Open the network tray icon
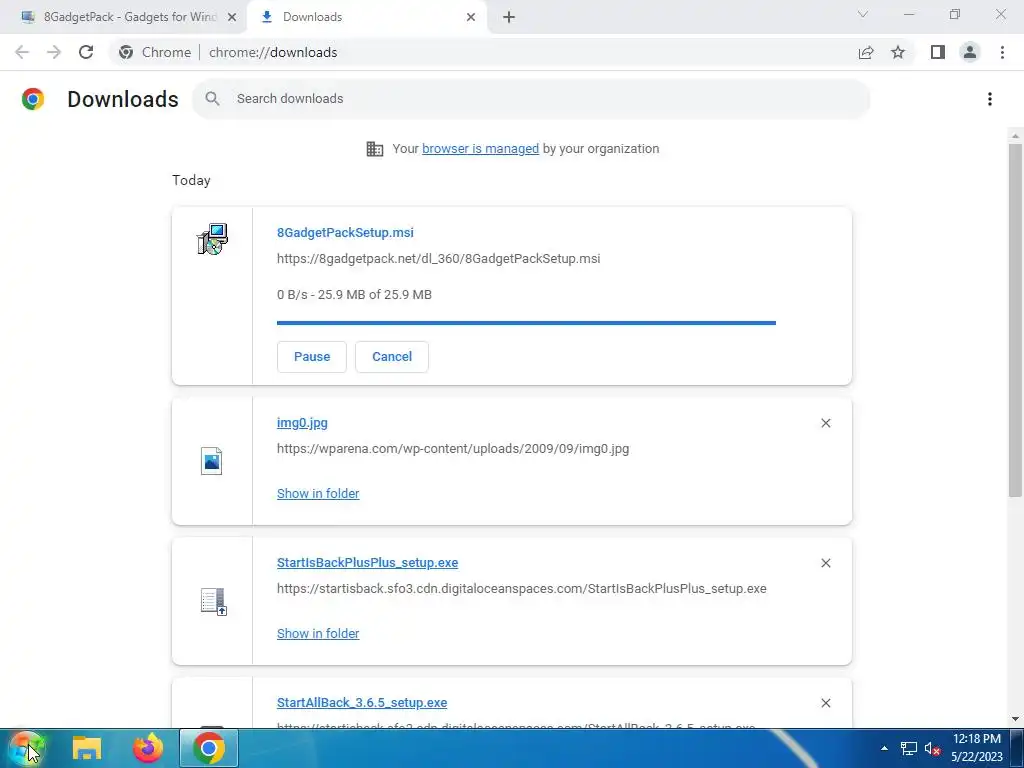 (908, 748)
